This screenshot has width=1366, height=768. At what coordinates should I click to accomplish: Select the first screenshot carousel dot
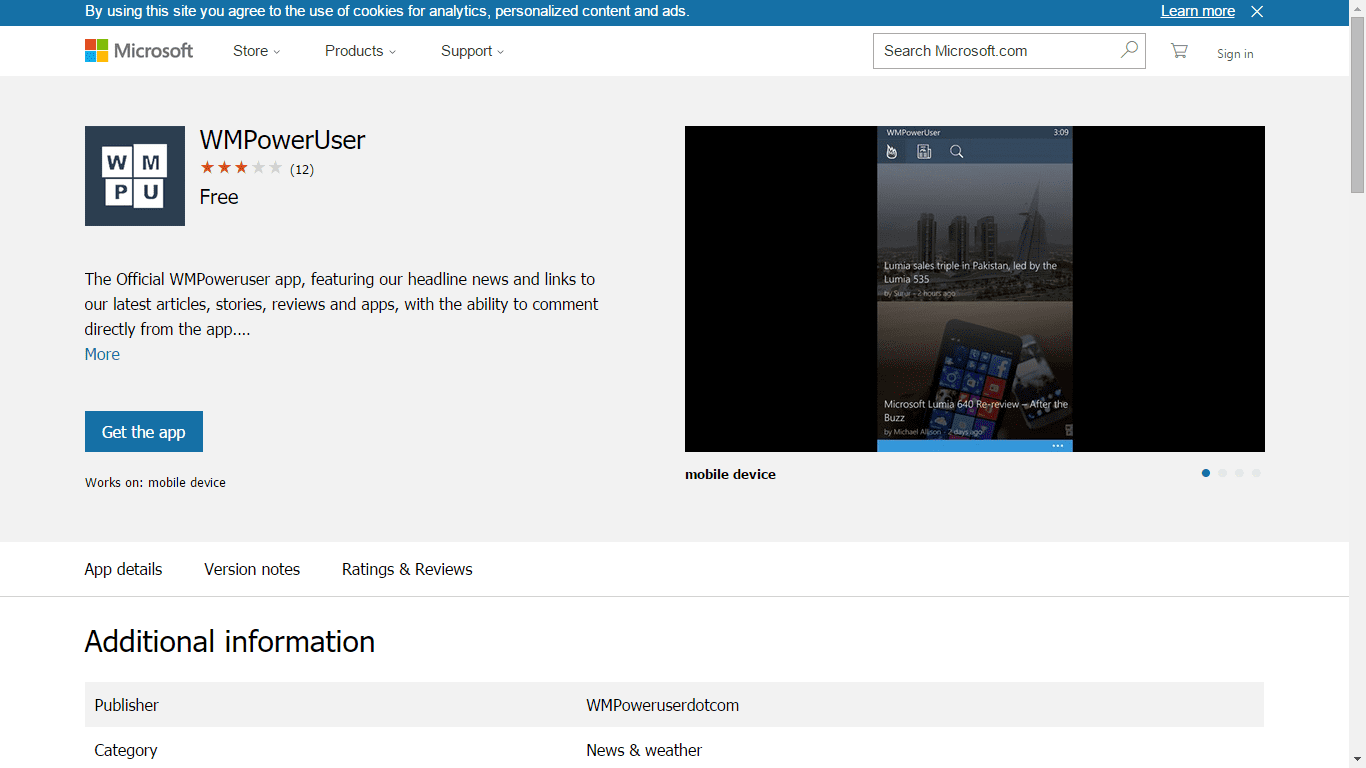pos(1206,473)
